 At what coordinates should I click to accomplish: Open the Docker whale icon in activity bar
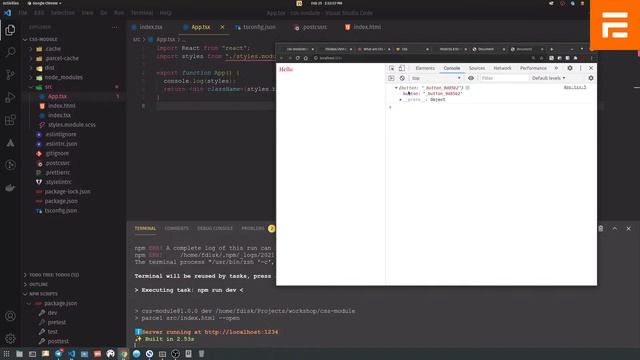tap(10, 188)
